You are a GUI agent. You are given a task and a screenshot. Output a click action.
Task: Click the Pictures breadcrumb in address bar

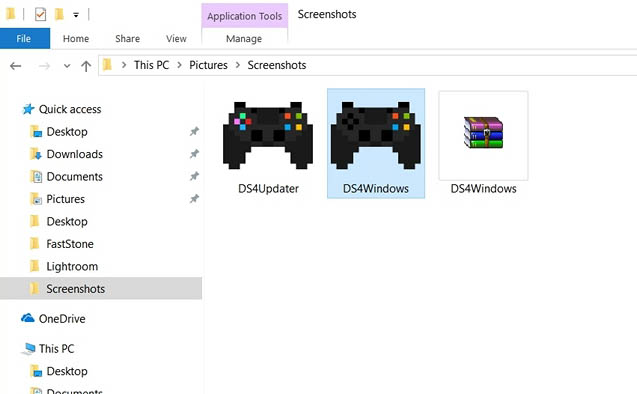208,65
